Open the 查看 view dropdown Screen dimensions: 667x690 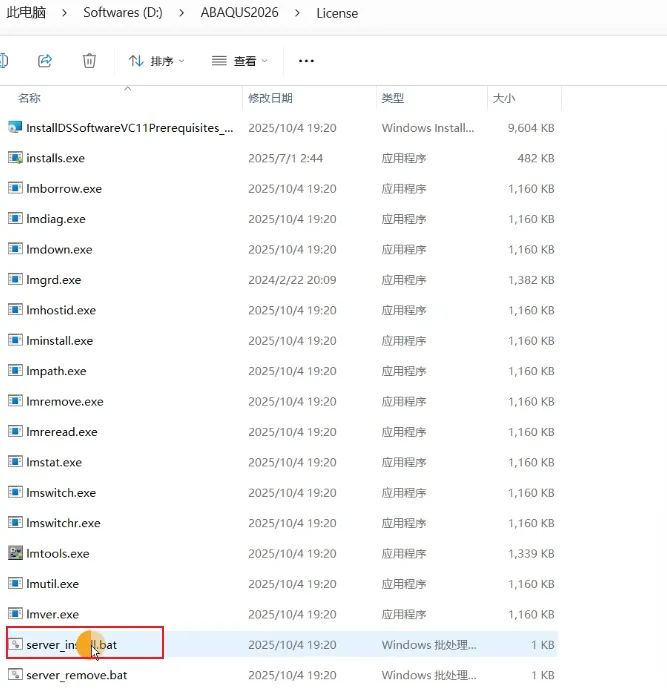pos(239,61)
